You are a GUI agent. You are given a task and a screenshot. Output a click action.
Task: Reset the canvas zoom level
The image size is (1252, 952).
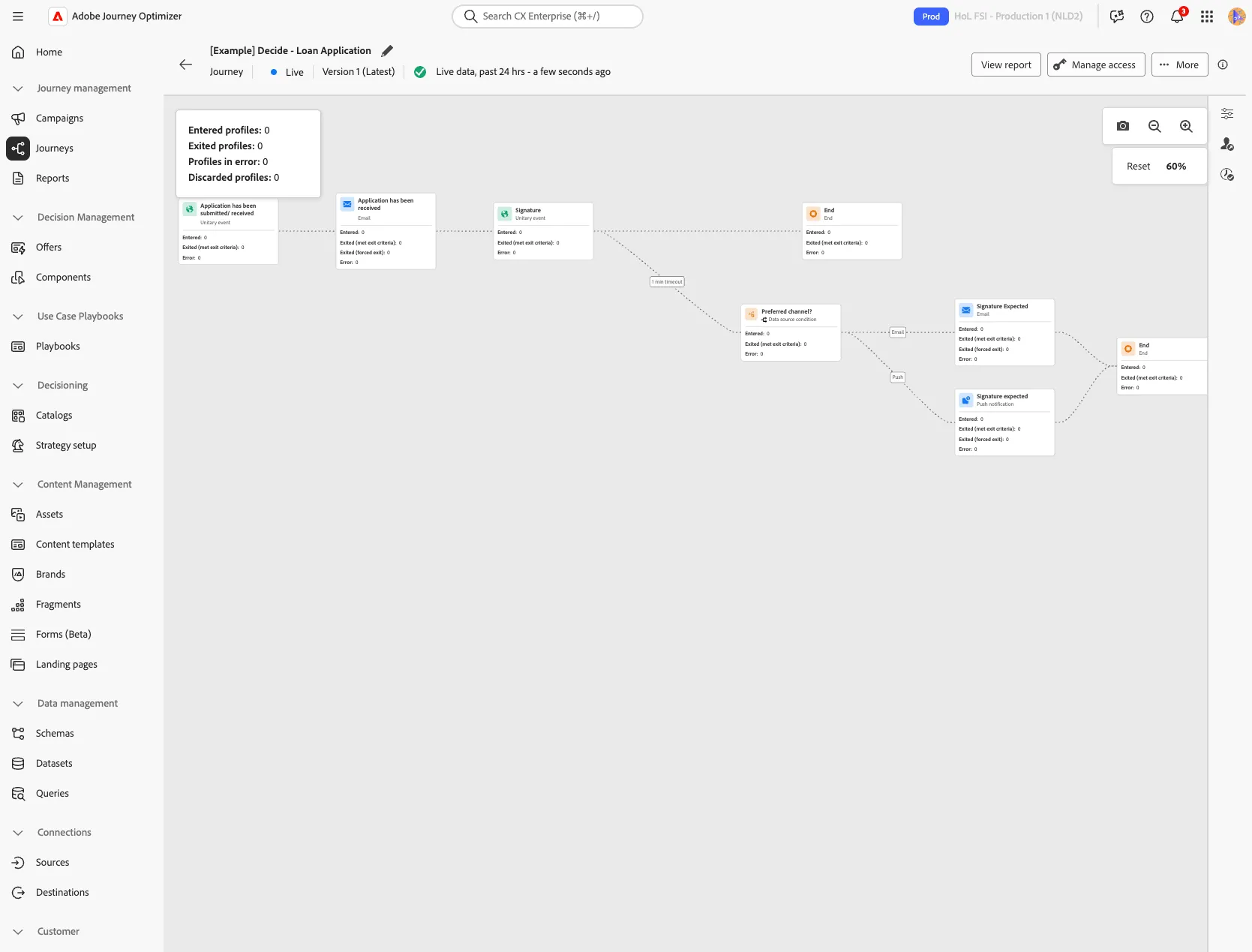tap(1138, 167)
